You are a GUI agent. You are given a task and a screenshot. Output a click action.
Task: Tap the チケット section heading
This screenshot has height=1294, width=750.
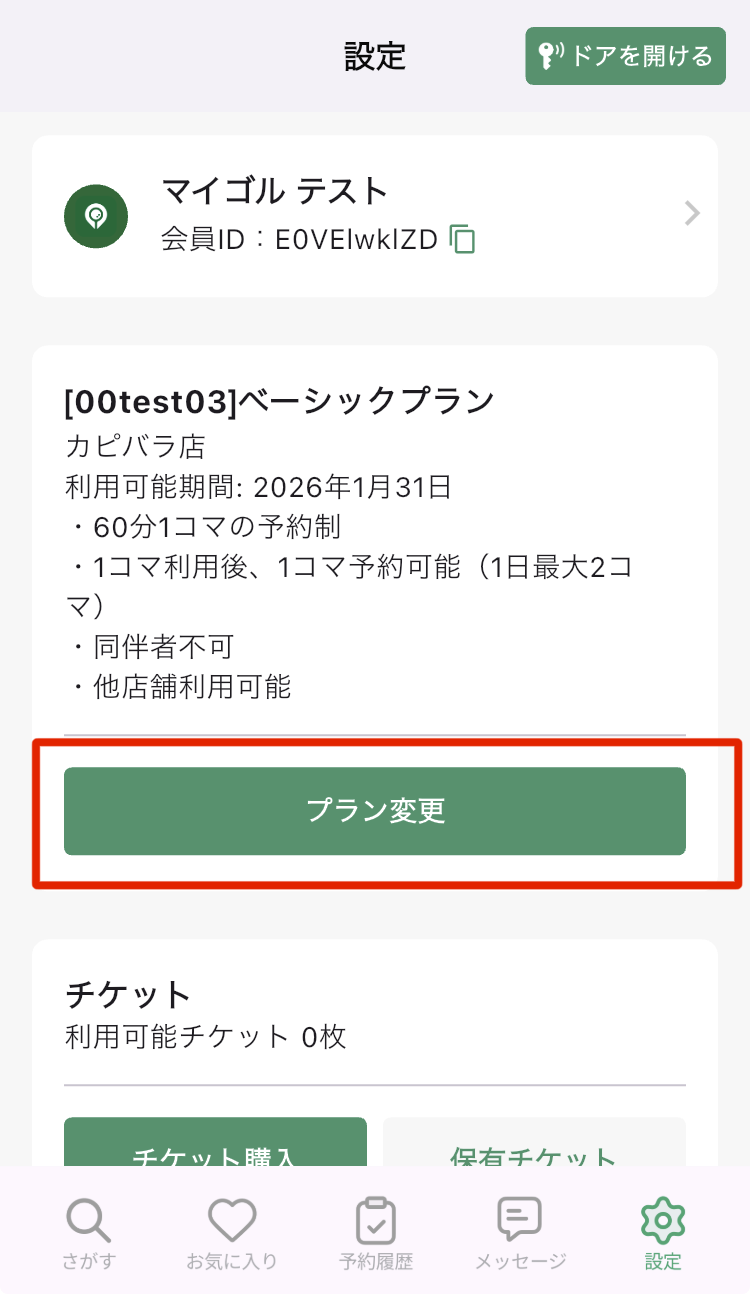pyautogui.click(x=128, y=995)
